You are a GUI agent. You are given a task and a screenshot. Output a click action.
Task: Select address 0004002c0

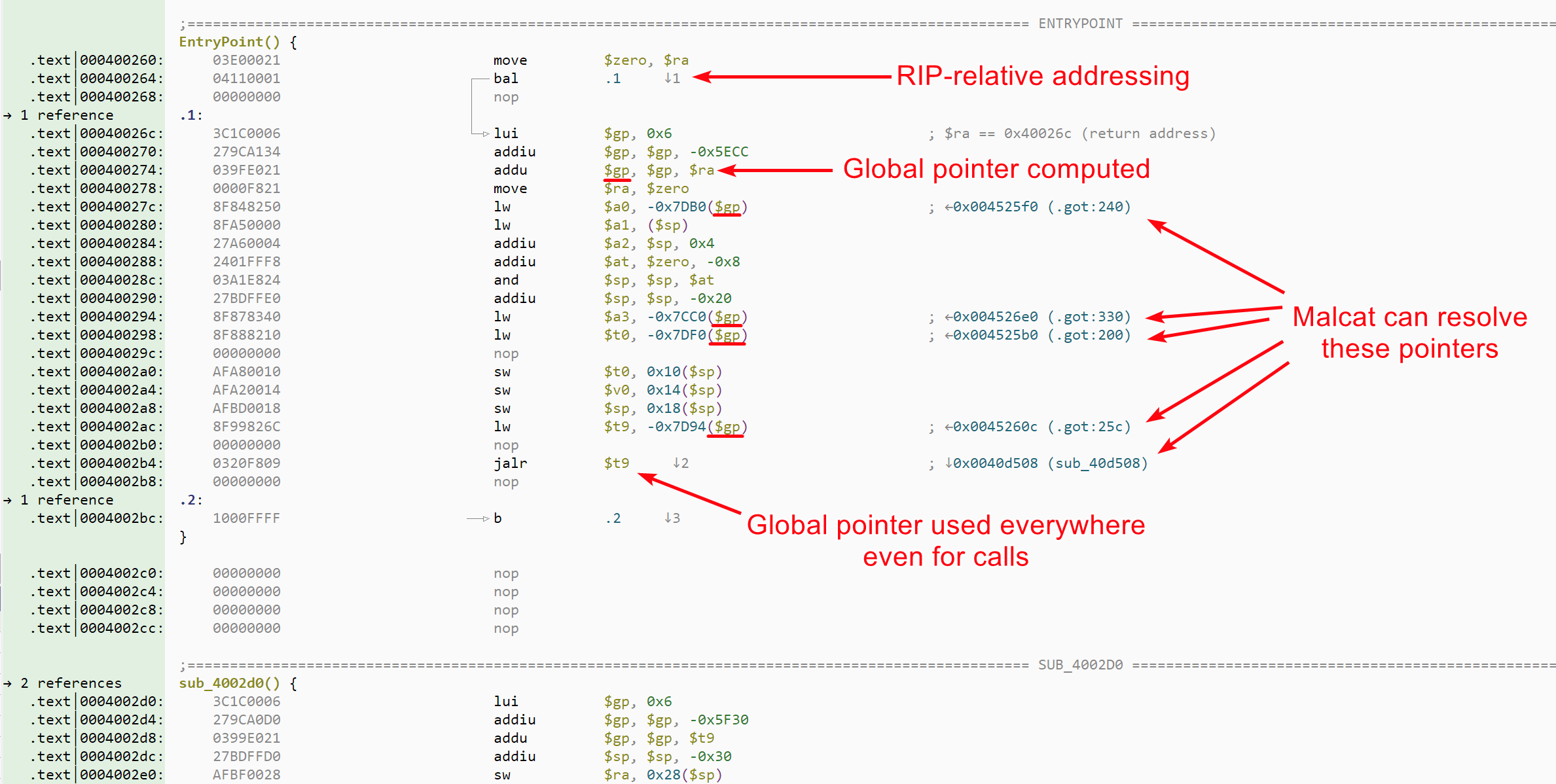pos(121,573)
